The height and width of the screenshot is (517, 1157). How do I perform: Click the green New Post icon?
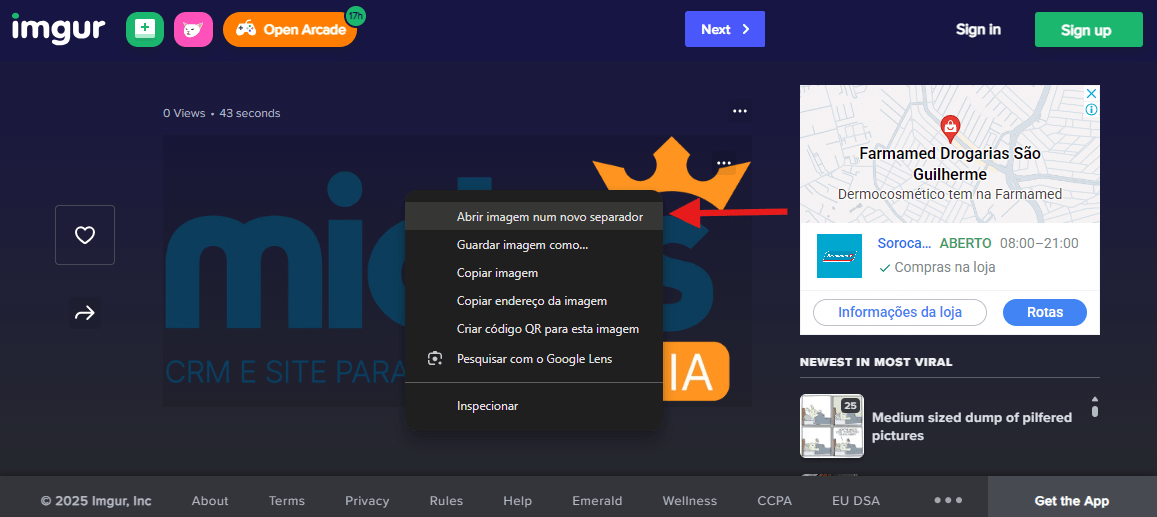point(144,29)
